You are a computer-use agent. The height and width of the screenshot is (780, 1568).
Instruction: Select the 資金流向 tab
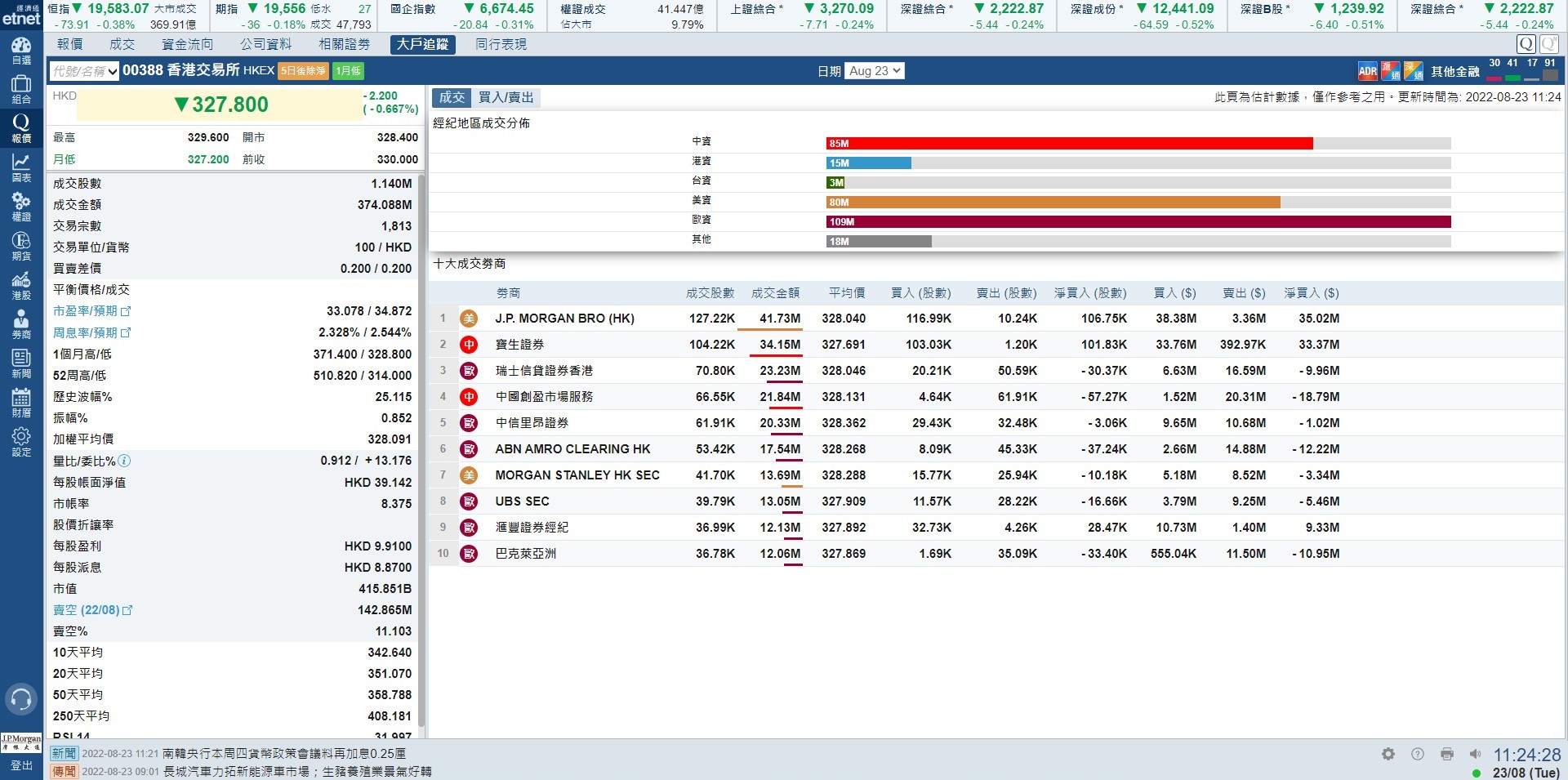tap(187, 44)
